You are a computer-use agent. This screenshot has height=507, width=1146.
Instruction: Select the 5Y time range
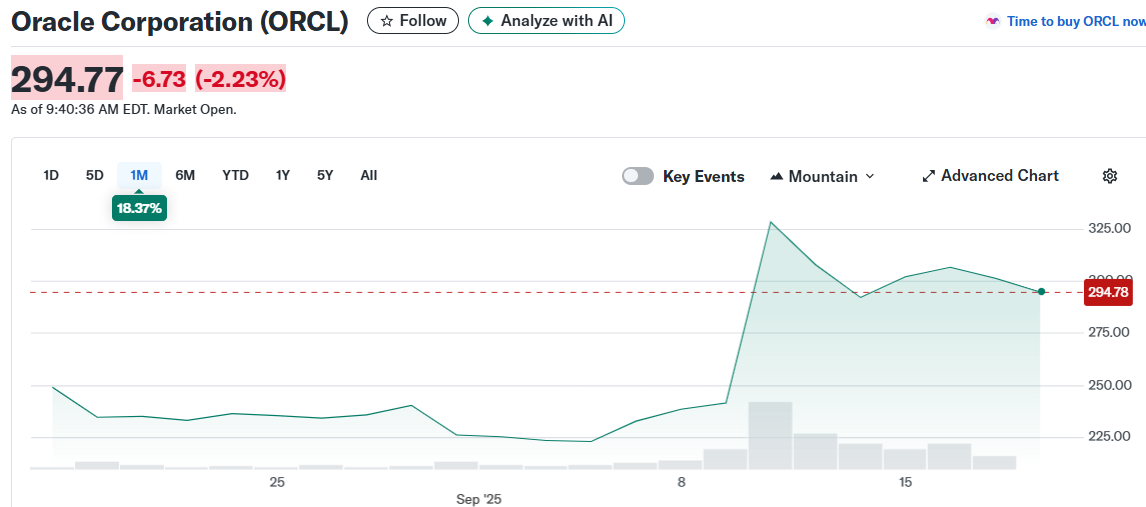(x=325, y=175)
